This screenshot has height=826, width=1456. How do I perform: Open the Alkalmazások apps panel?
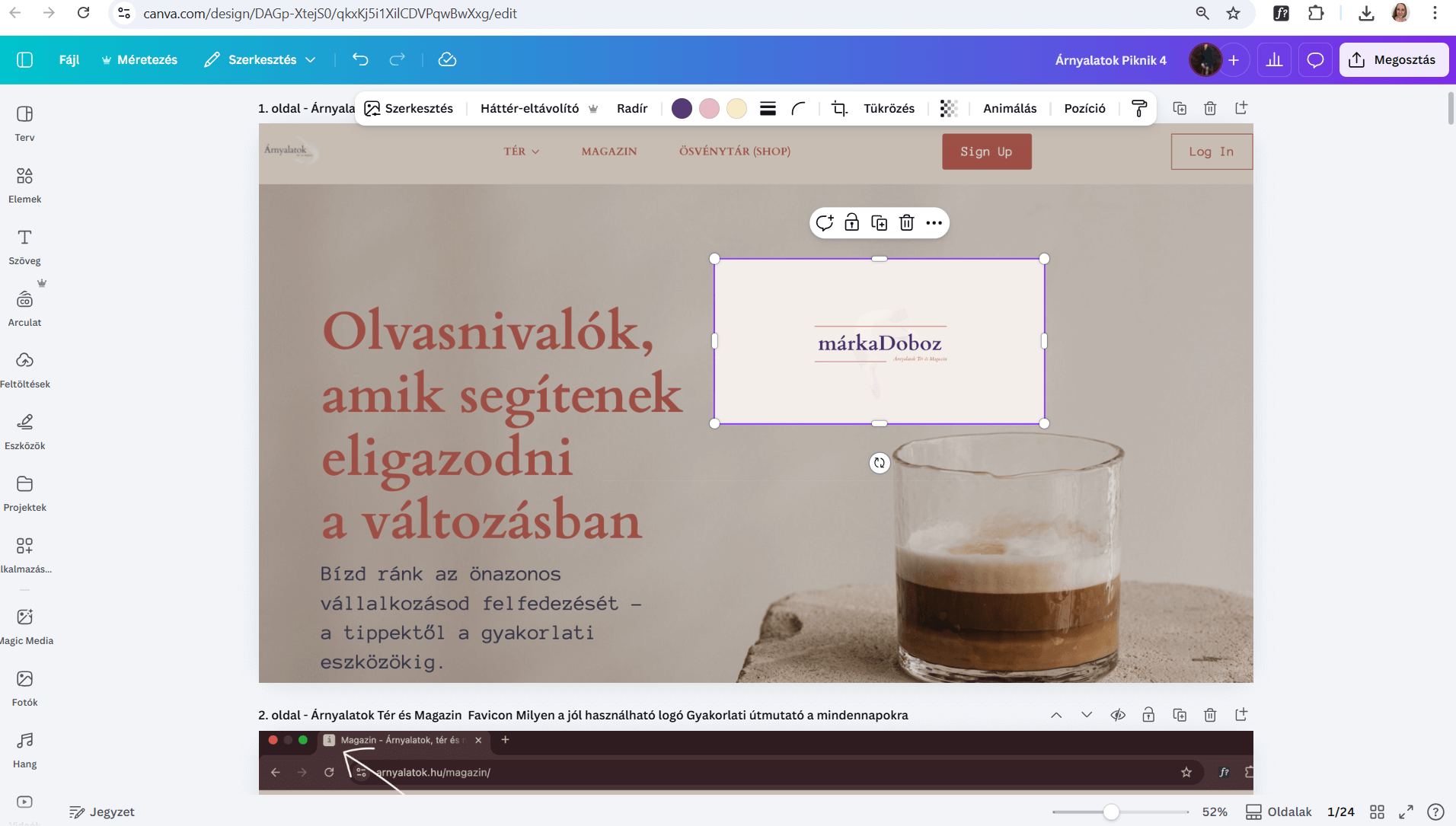[24, 555]
